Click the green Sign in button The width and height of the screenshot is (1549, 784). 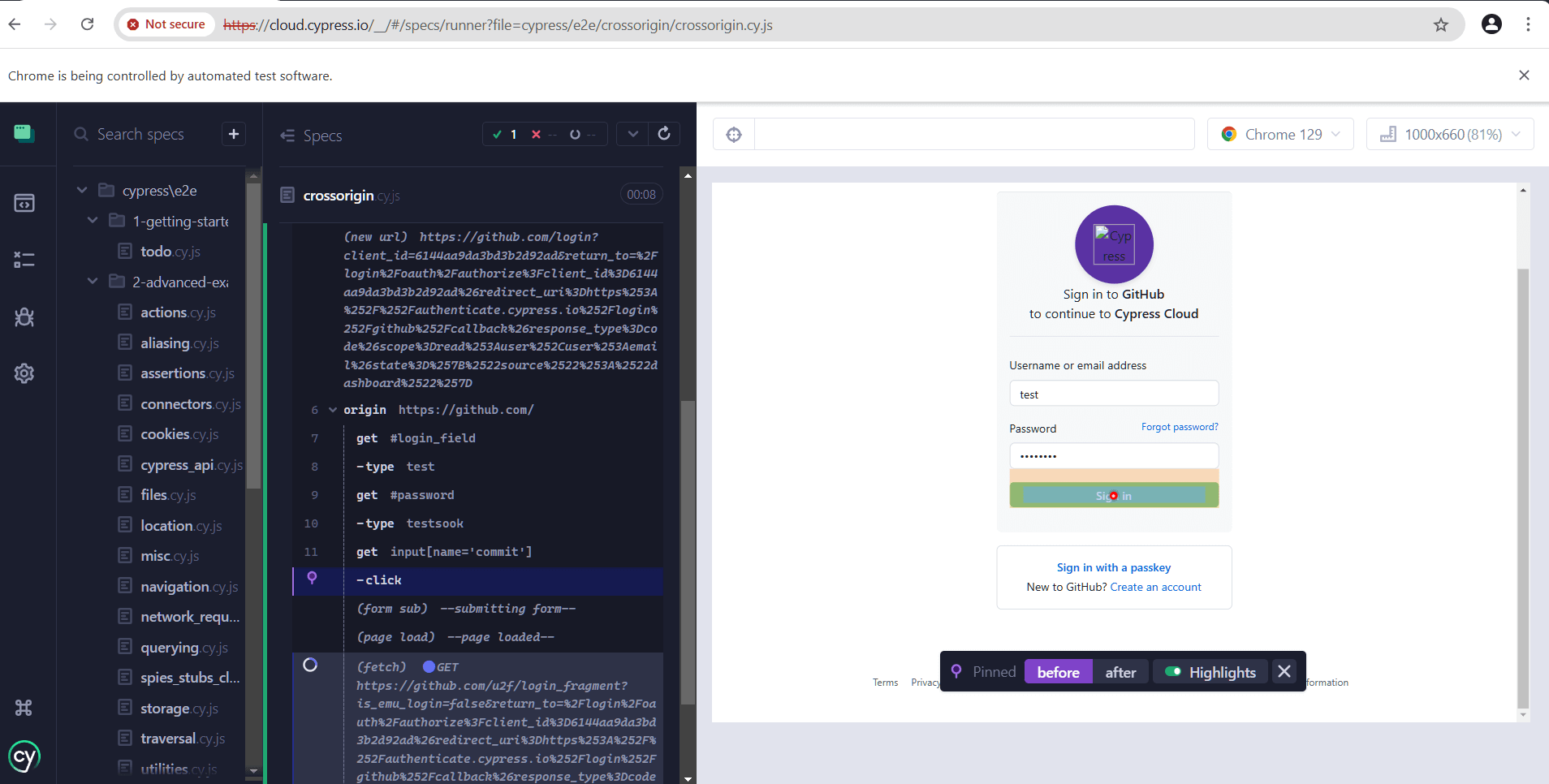(1114, 495)
